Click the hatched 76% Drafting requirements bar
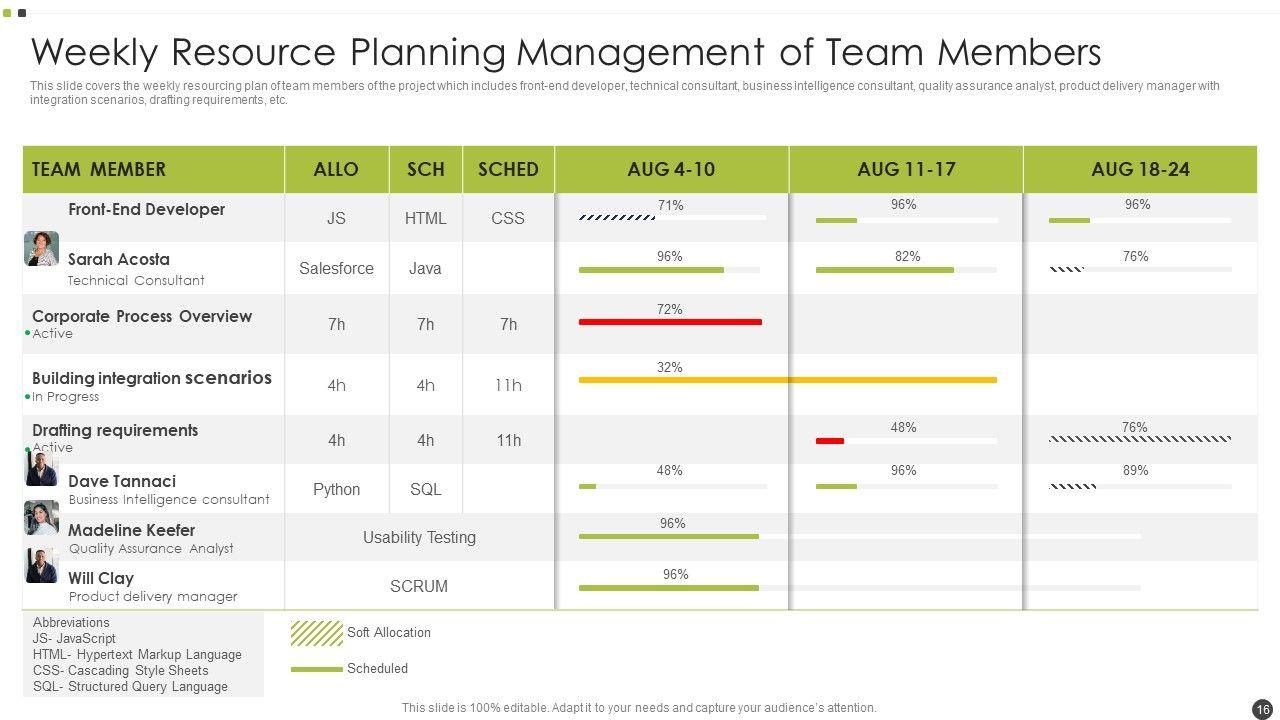Viewport: 1280px width, 720px height. click(x=1139, y=439)
